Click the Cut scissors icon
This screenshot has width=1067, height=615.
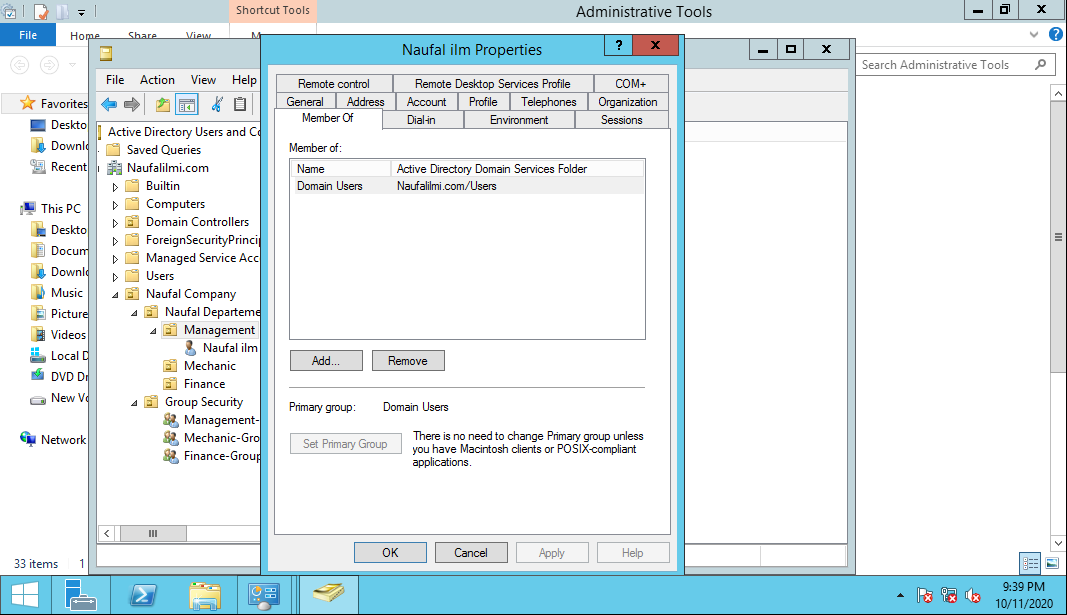coord(217,104)
